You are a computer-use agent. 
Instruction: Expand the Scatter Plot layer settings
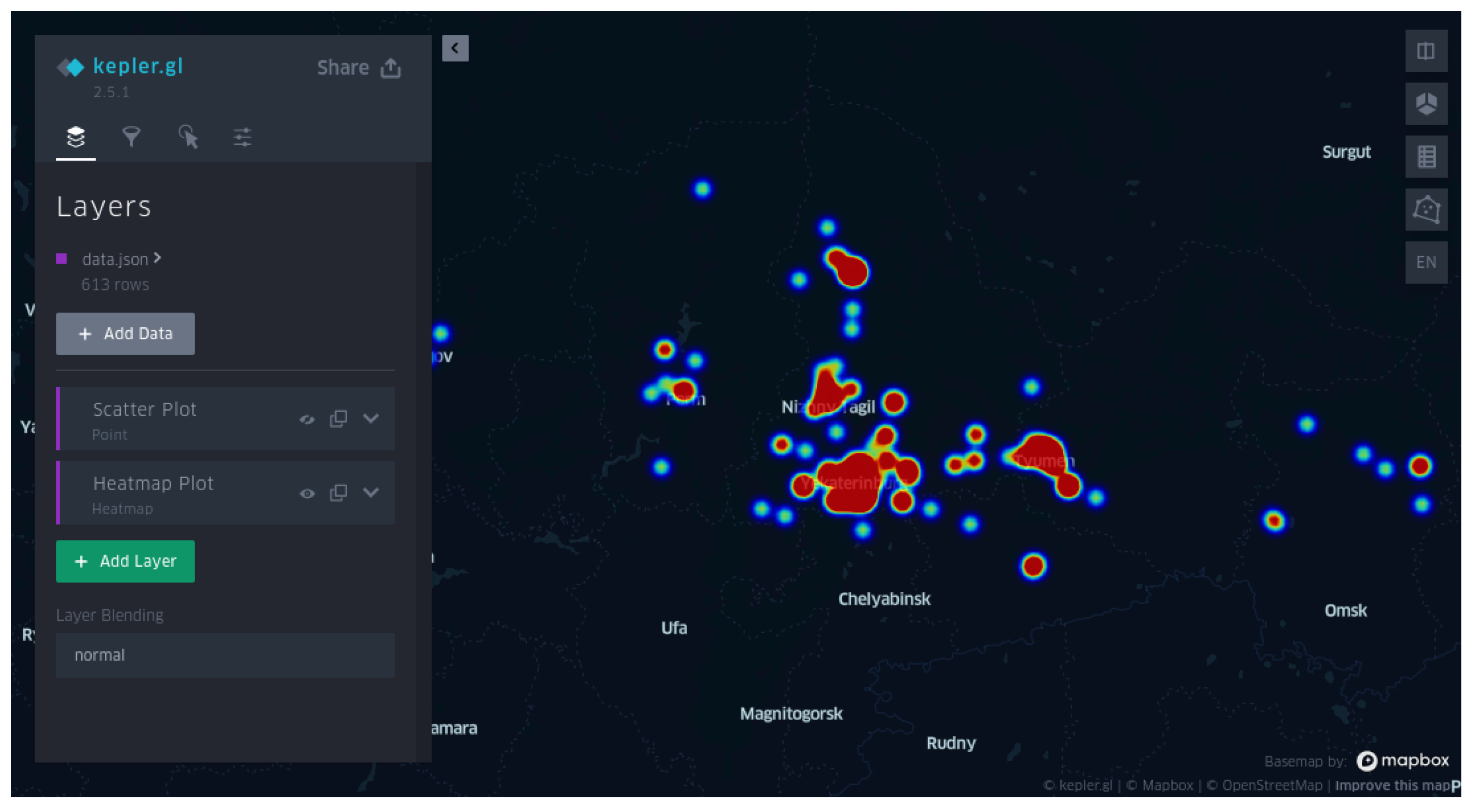tap(371, 419)
